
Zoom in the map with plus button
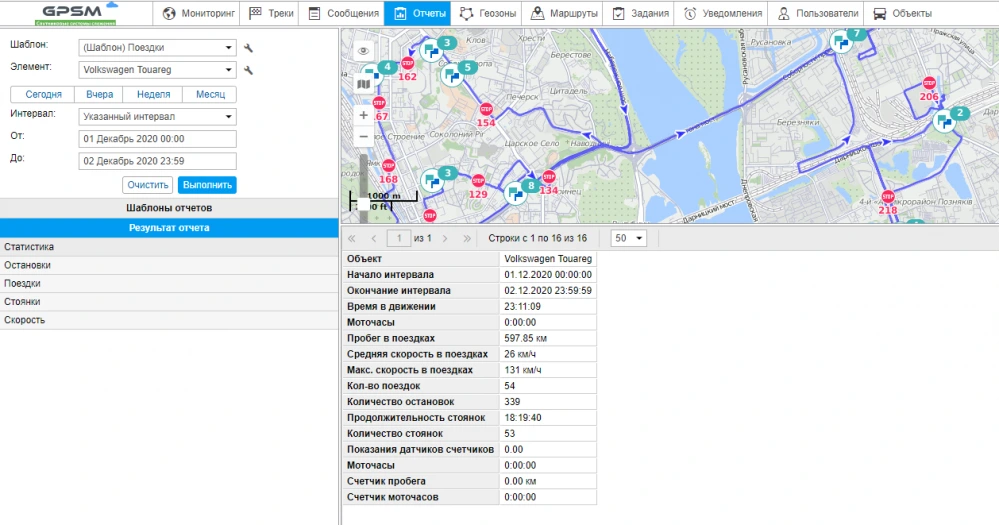(x=363, y=115)
